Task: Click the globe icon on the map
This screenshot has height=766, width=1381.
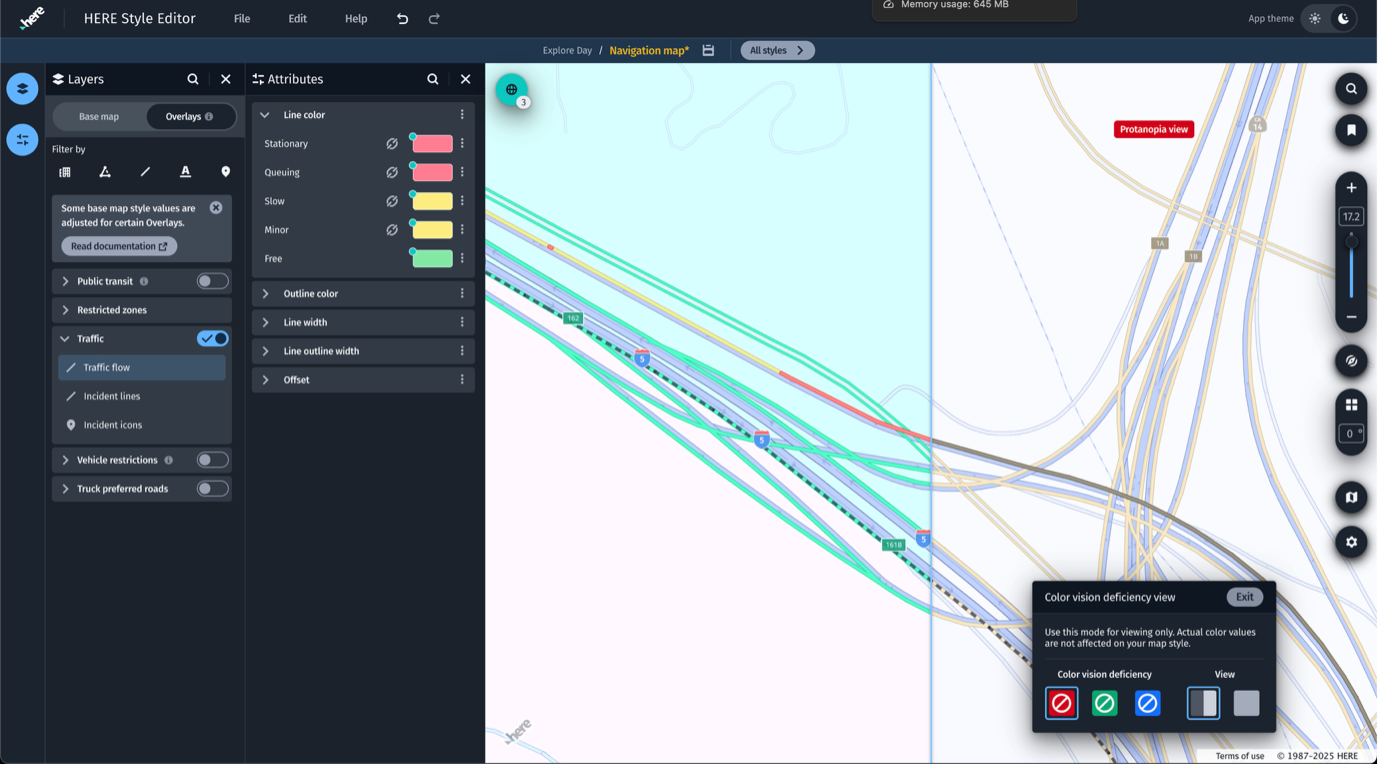Action: pyautogui.click(x=512, y=90)
